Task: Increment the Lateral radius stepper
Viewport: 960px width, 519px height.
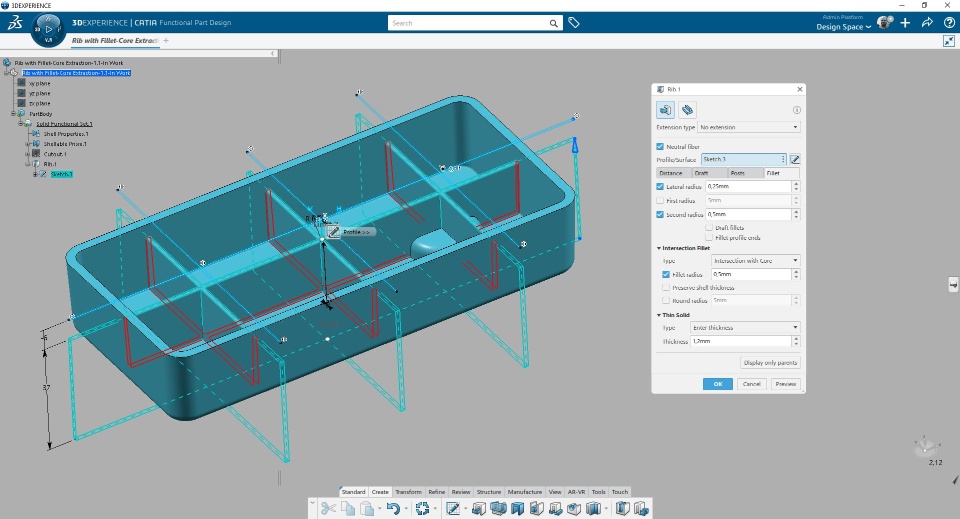Action: 796,184
